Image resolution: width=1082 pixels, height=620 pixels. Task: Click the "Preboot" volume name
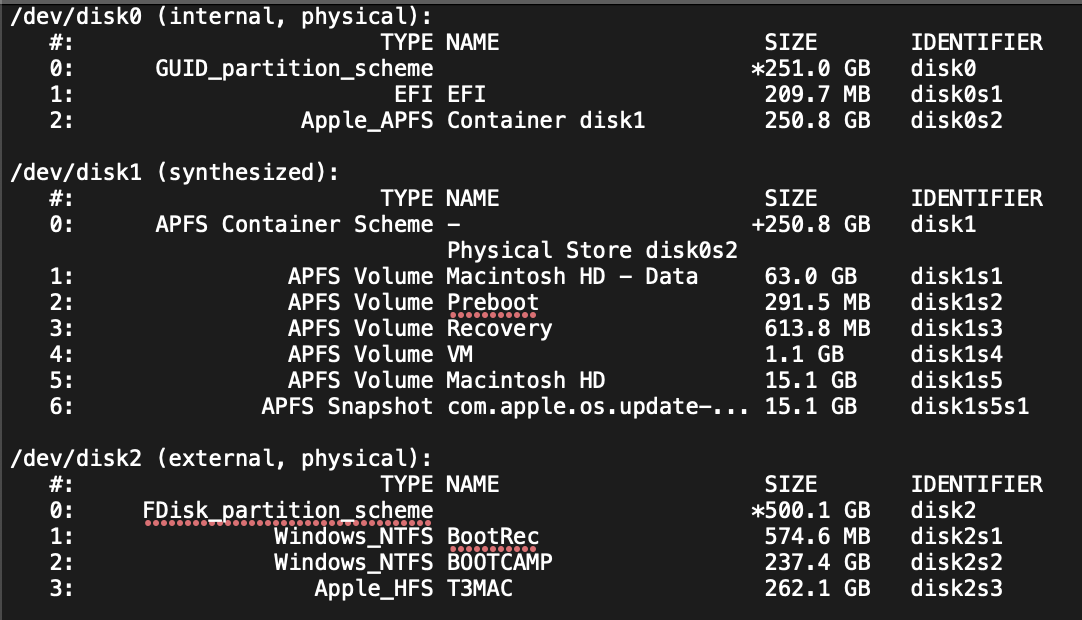pyautogui.click(x=493, y=302)
